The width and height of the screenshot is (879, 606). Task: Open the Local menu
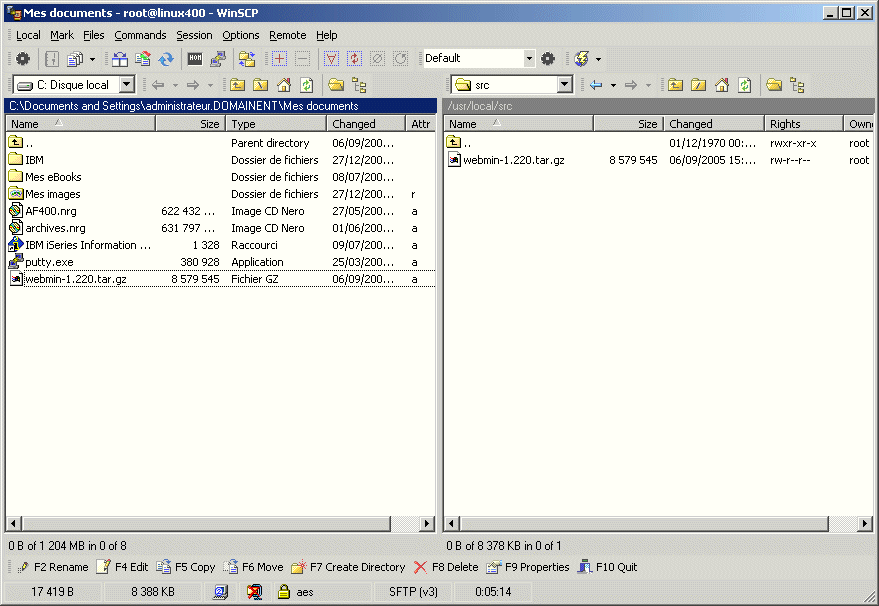28,35
